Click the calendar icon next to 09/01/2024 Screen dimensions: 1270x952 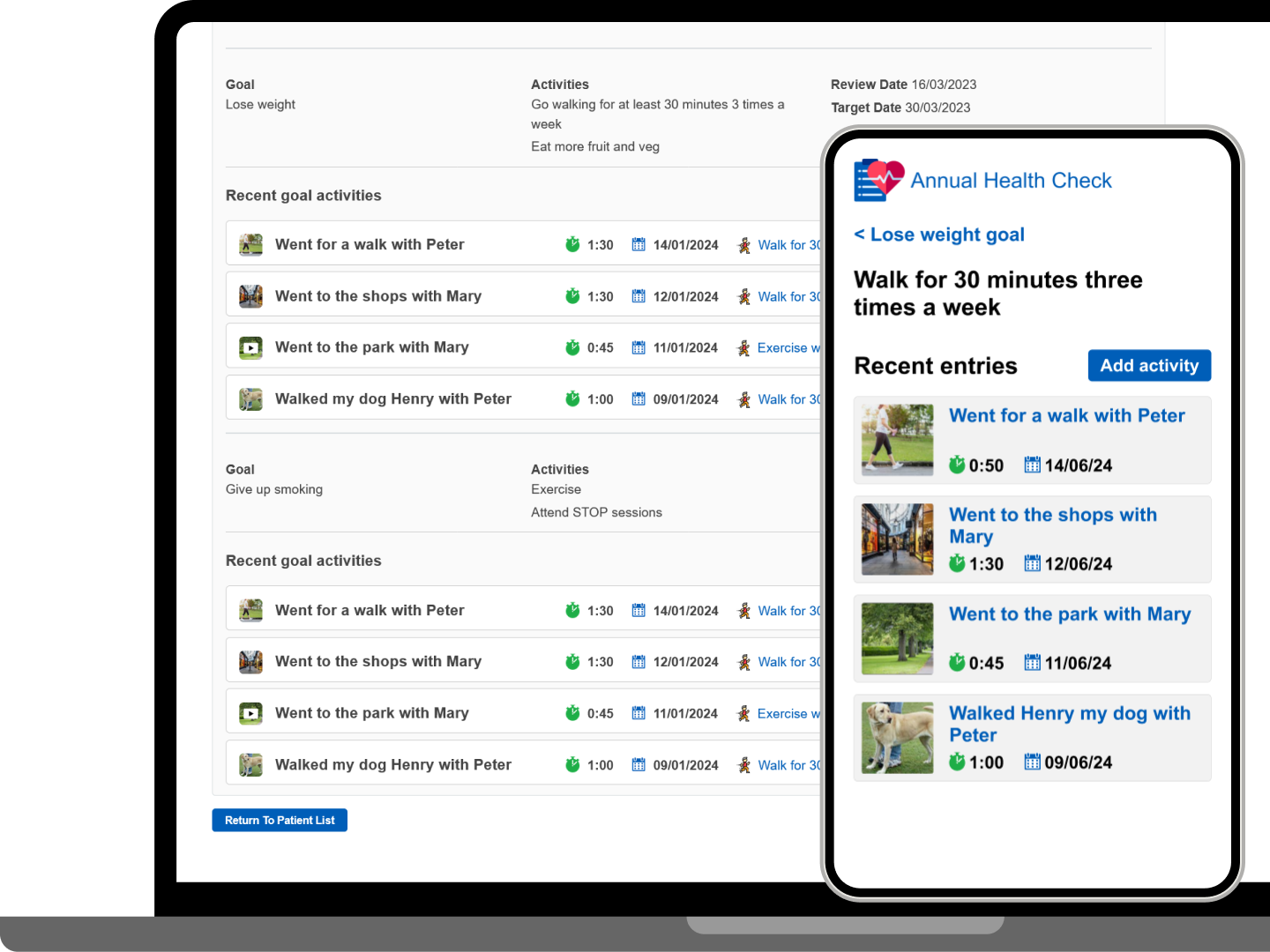tap(638, 398)
